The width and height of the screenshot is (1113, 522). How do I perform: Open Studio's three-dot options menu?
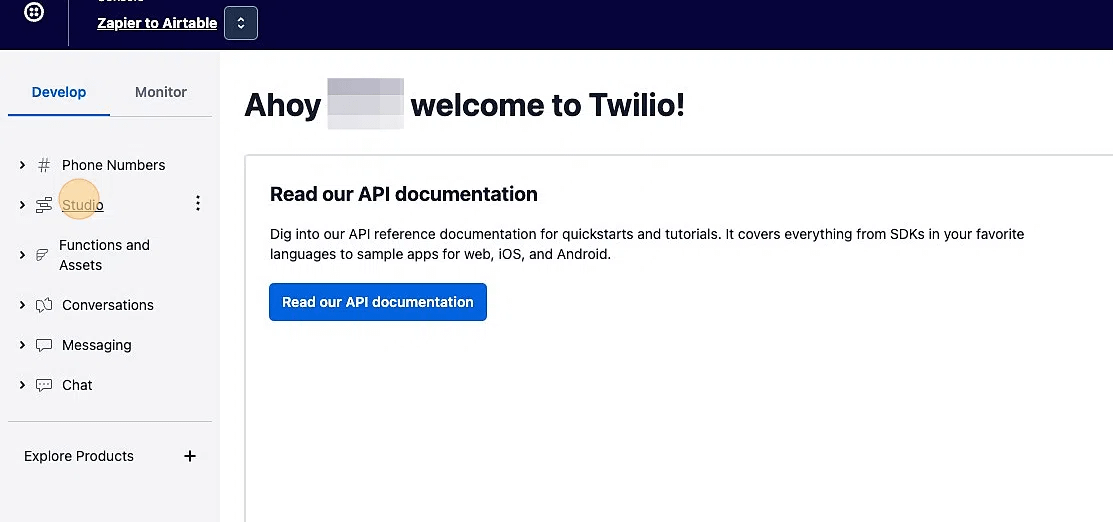pos(198,204)
